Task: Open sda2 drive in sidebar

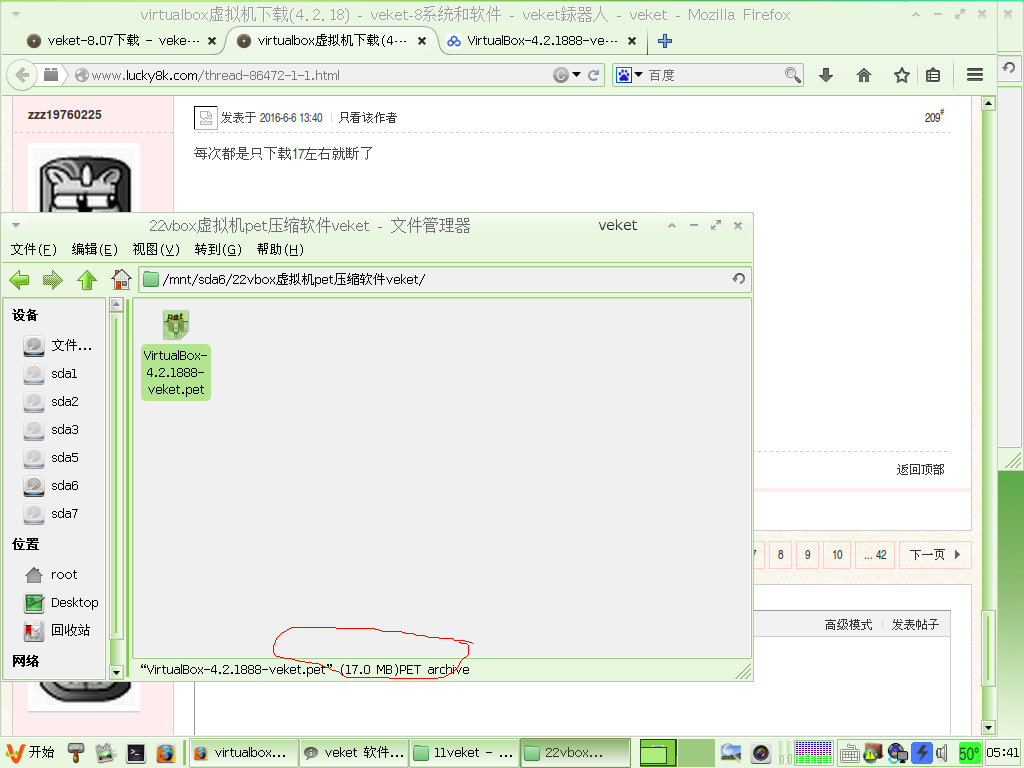Action: [x=51, y=402]
